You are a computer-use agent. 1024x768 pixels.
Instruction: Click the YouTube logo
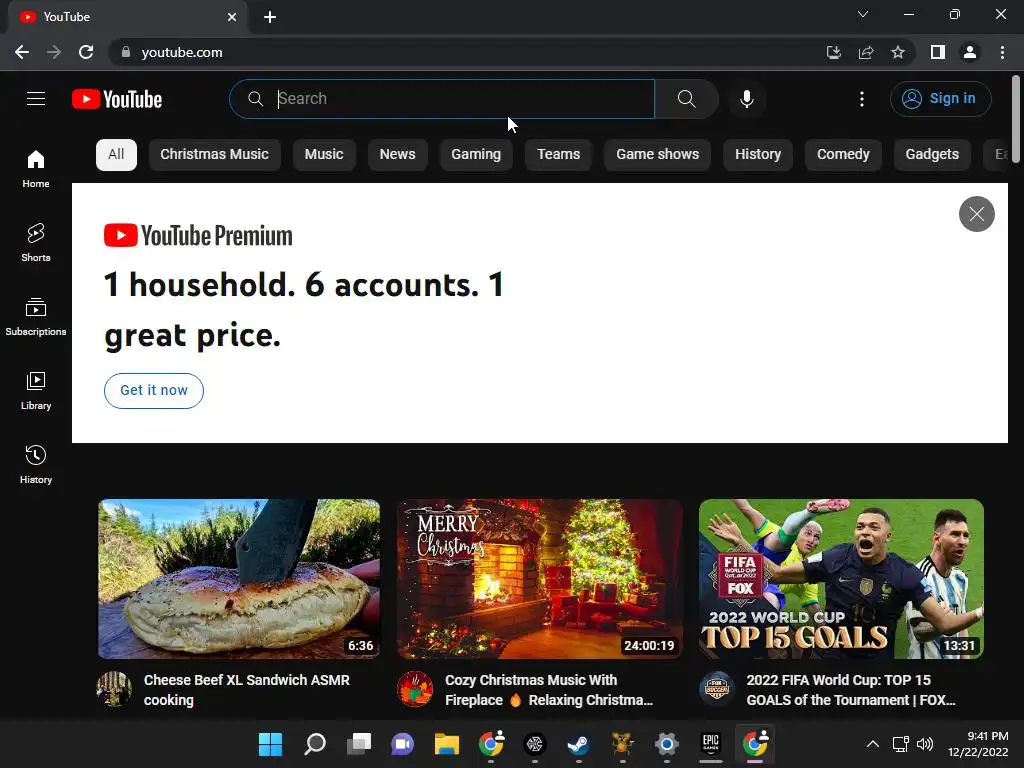117,99
